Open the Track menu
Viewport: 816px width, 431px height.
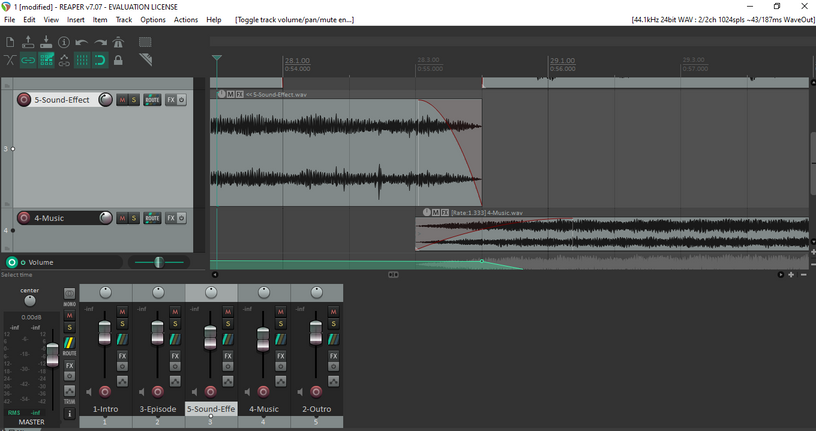[x=124, y=20]
